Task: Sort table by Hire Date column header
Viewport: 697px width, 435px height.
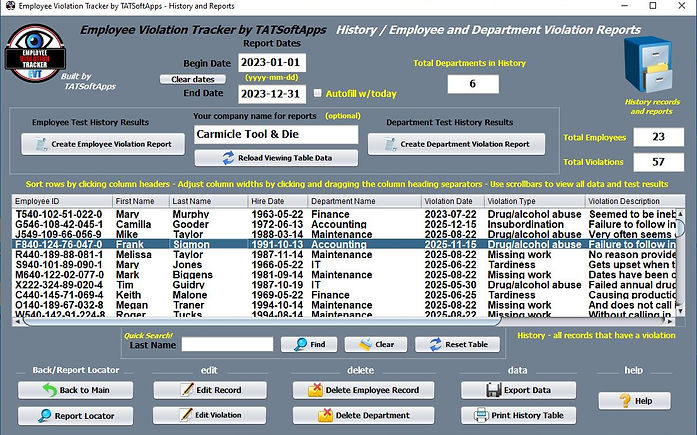Action: (x=277, y=201)
